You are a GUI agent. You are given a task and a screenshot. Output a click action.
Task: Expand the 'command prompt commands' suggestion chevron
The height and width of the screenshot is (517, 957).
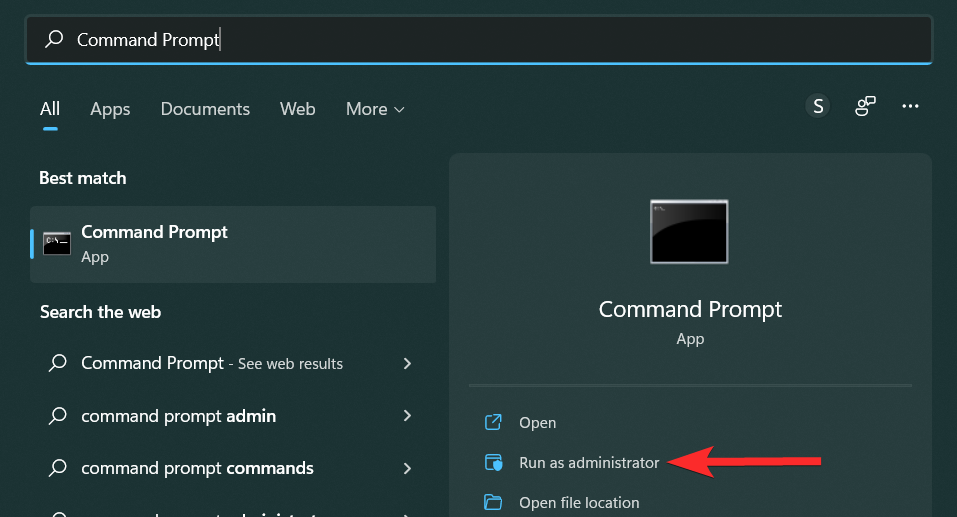click(407, 468)
